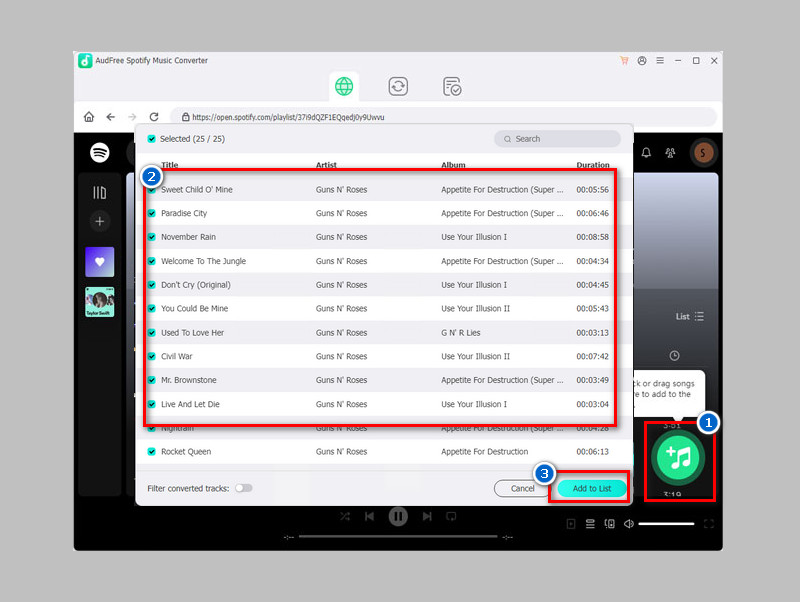800x602 pixels.
Task: Open the user account icon
Action: click(x=642, y=60)
